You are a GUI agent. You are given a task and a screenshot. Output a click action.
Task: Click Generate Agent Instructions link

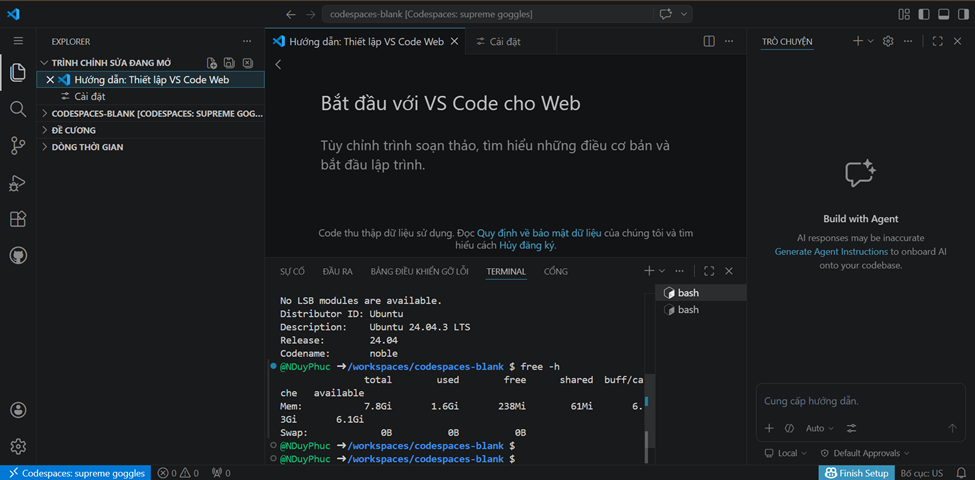[x=831, y=252]
